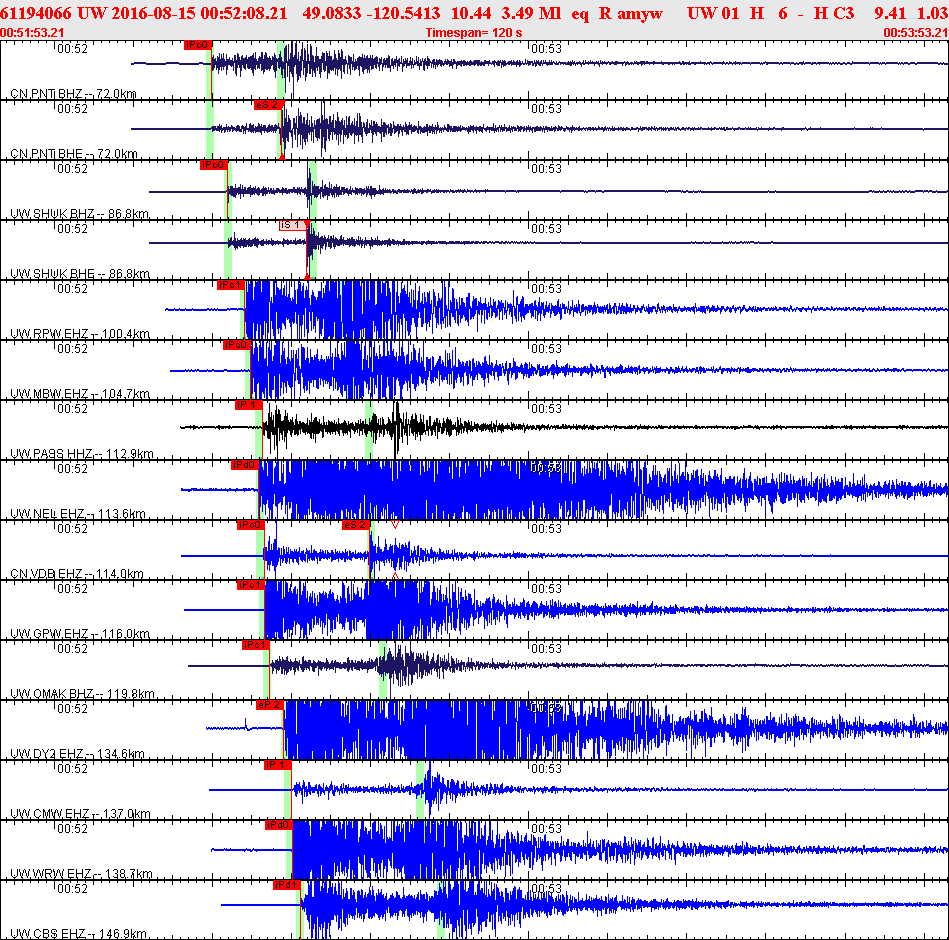
Task: Click the UW.RPW EHZ 100.4km channel label
Action: [x=80, y=334]
